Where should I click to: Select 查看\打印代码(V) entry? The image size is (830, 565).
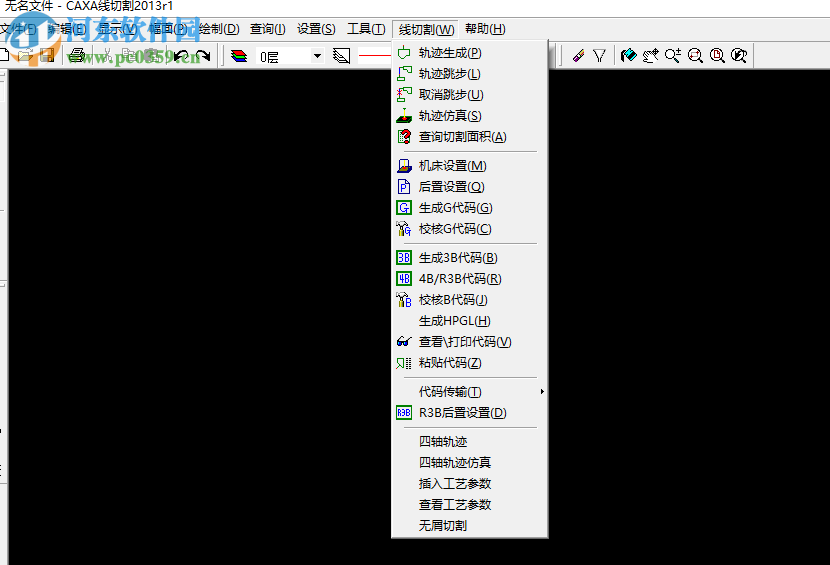(470, 342)
